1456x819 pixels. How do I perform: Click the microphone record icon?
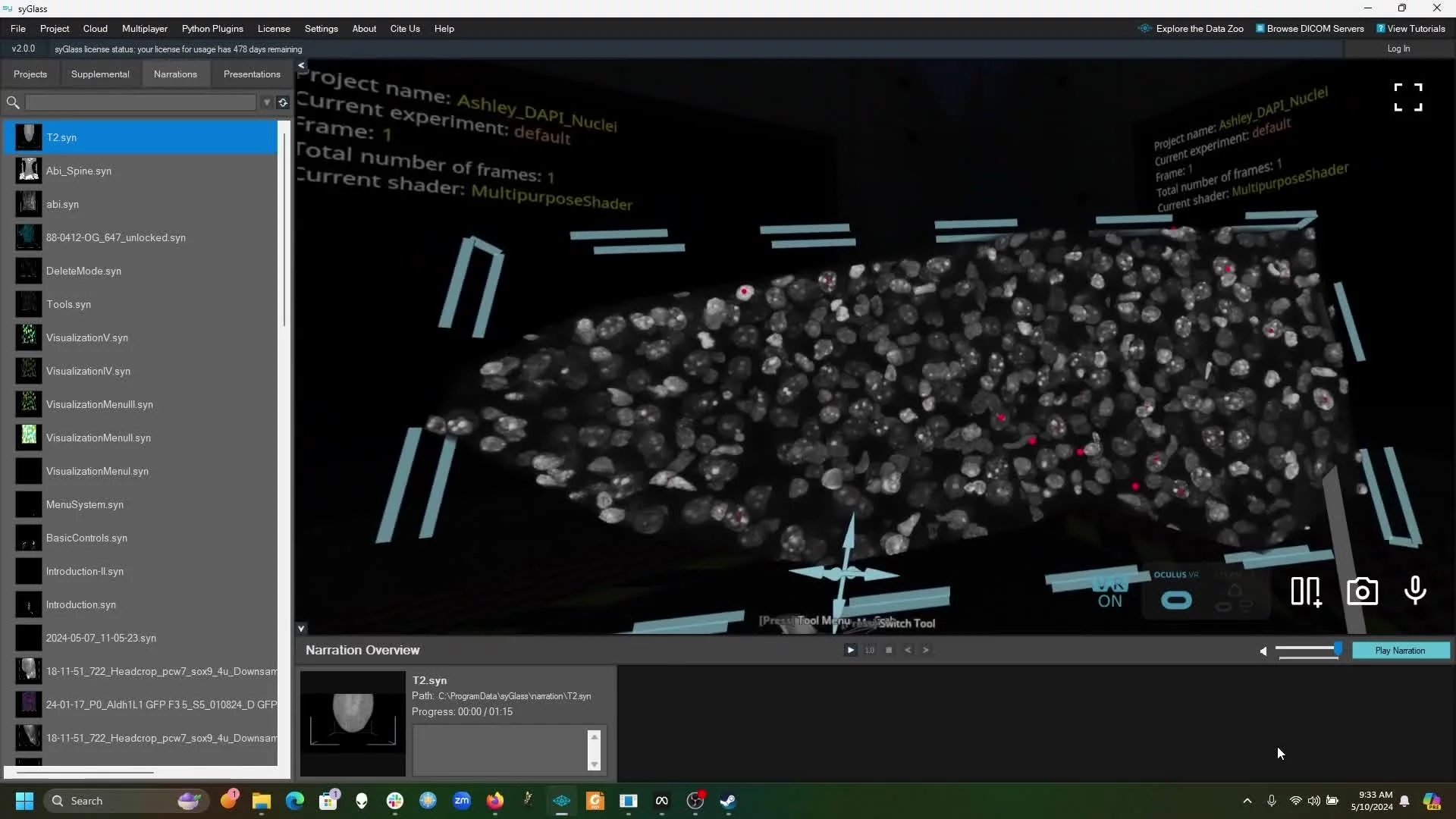[x=1415, y=590]
